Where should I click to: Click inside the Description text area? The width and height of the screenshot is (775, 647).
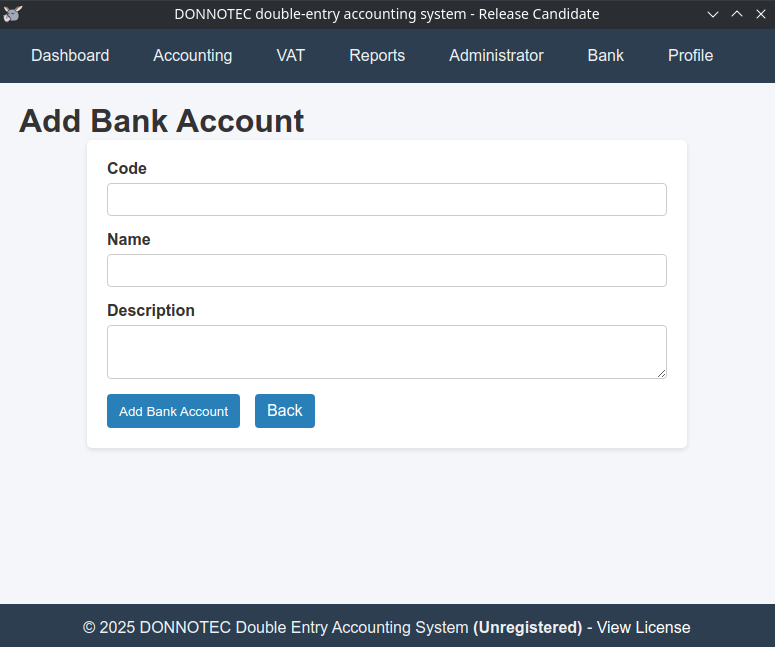(387, 352)
